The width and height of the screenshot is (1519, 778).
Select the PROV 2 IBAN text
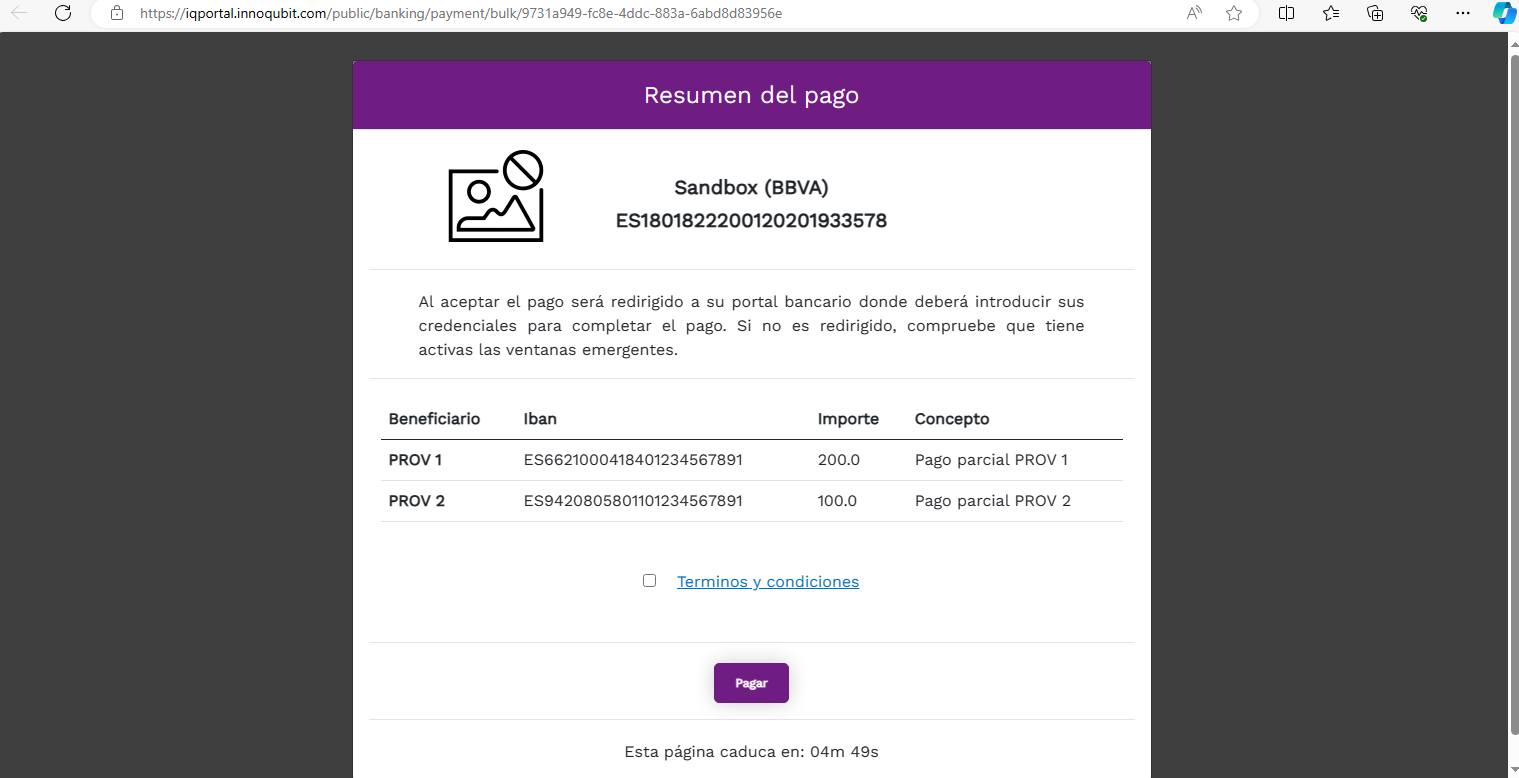[633, 500]
